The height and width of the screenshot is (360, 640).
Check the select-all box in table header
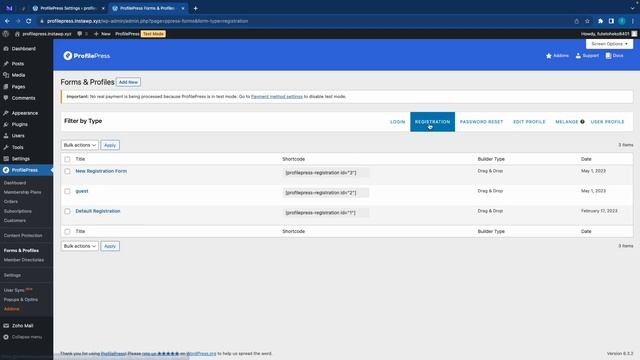pyautogui.click(x=67, y=159)
